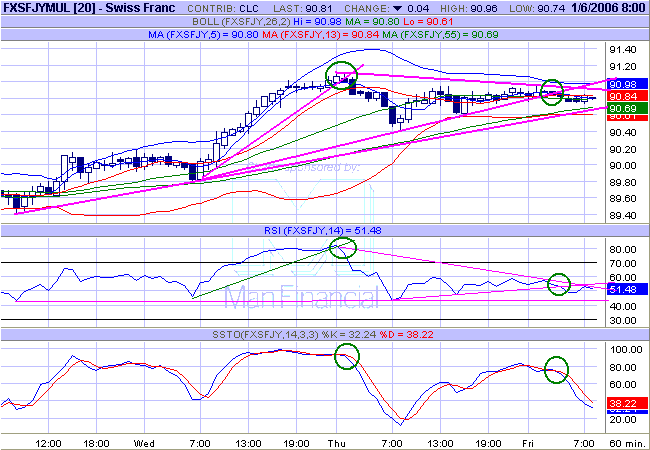This screenshot has width=650, height=450.
Task: Click the blue 51.48 RSI axis tag
Action: click(x=626, y=289)
